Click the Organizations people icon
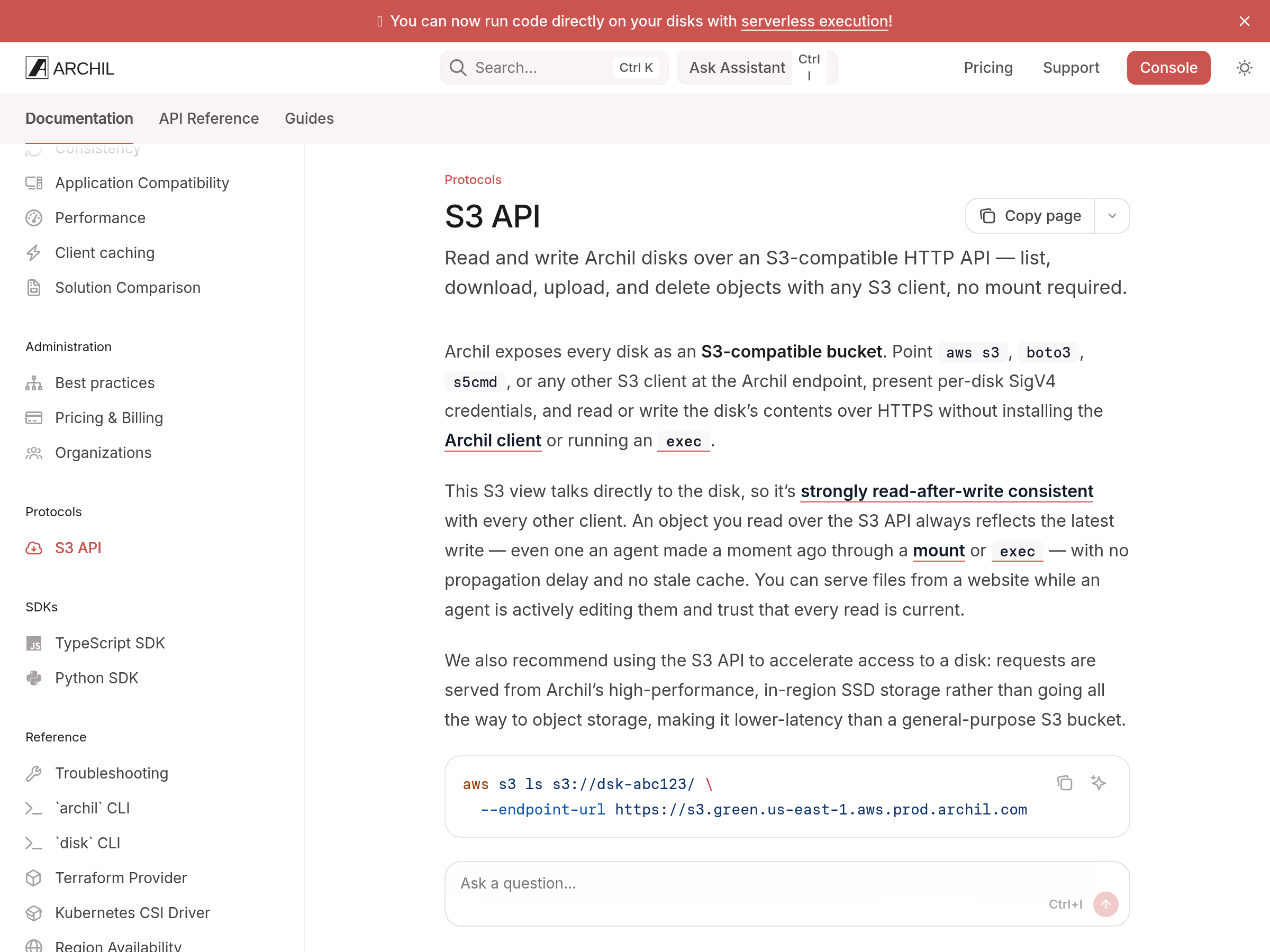This screenshot has width=1270, height=952. tap(34, 453)
